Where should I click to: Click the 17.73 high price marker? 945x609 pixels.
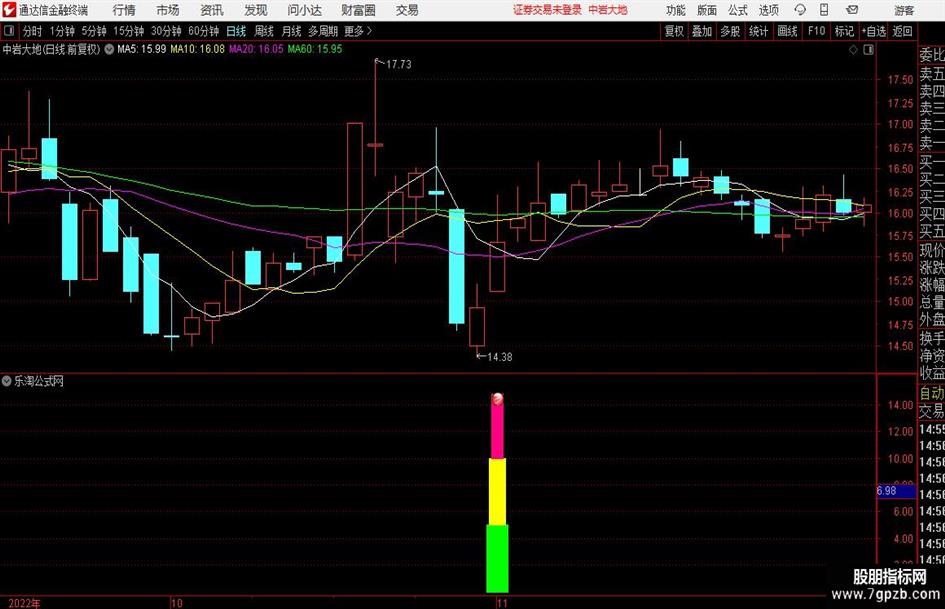[398, 64]
